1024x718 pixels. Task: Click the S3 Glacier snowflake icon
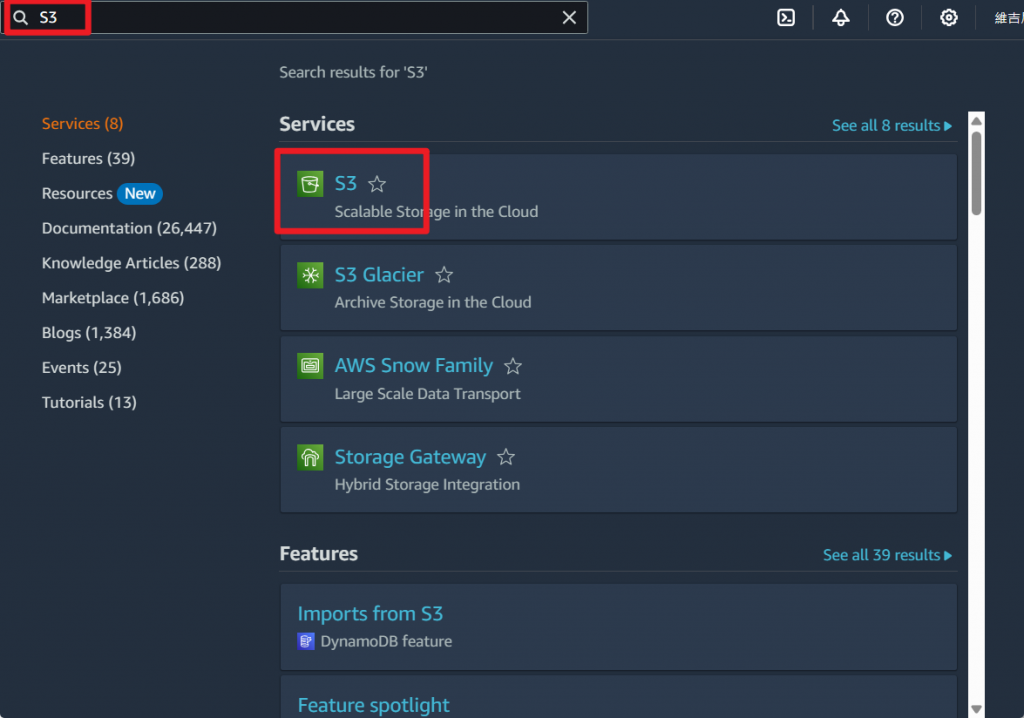click(x=310, y=275)
